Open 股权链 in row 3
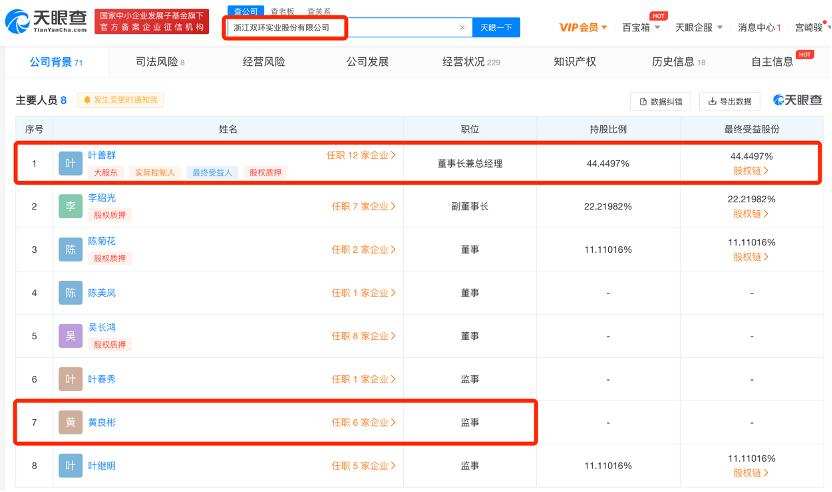This screenshot has width=832, height=492. tap(751, 257)
